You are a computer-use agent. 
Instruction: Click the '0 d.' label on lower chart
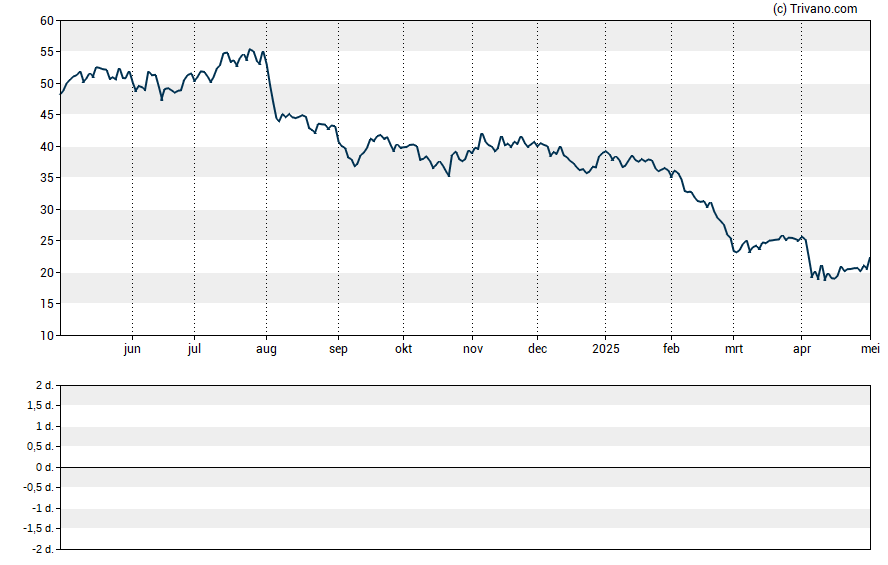coord(44,467)
